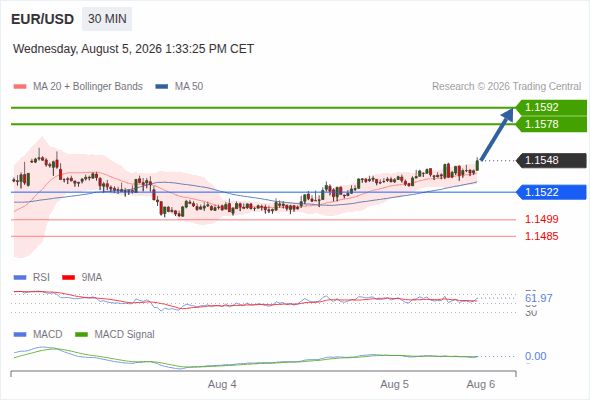Click the EUR/USD symbol title
Image resolution: width=590 pixels, height=400 pixels.
tap(43, 19)
